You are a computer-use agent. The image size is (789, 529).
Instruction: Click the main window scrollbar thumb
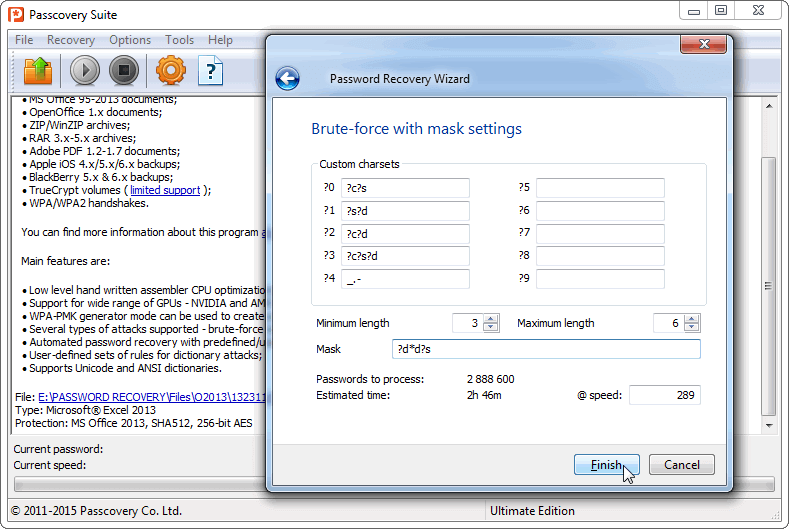coord(768,286)
